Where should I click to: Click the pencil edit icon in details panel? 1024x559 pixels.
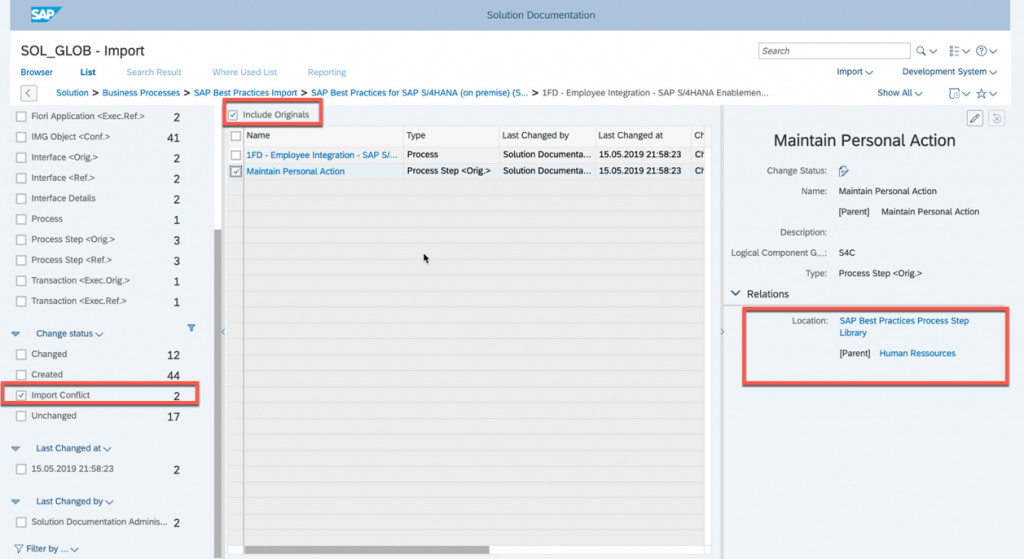click(975, 118)
